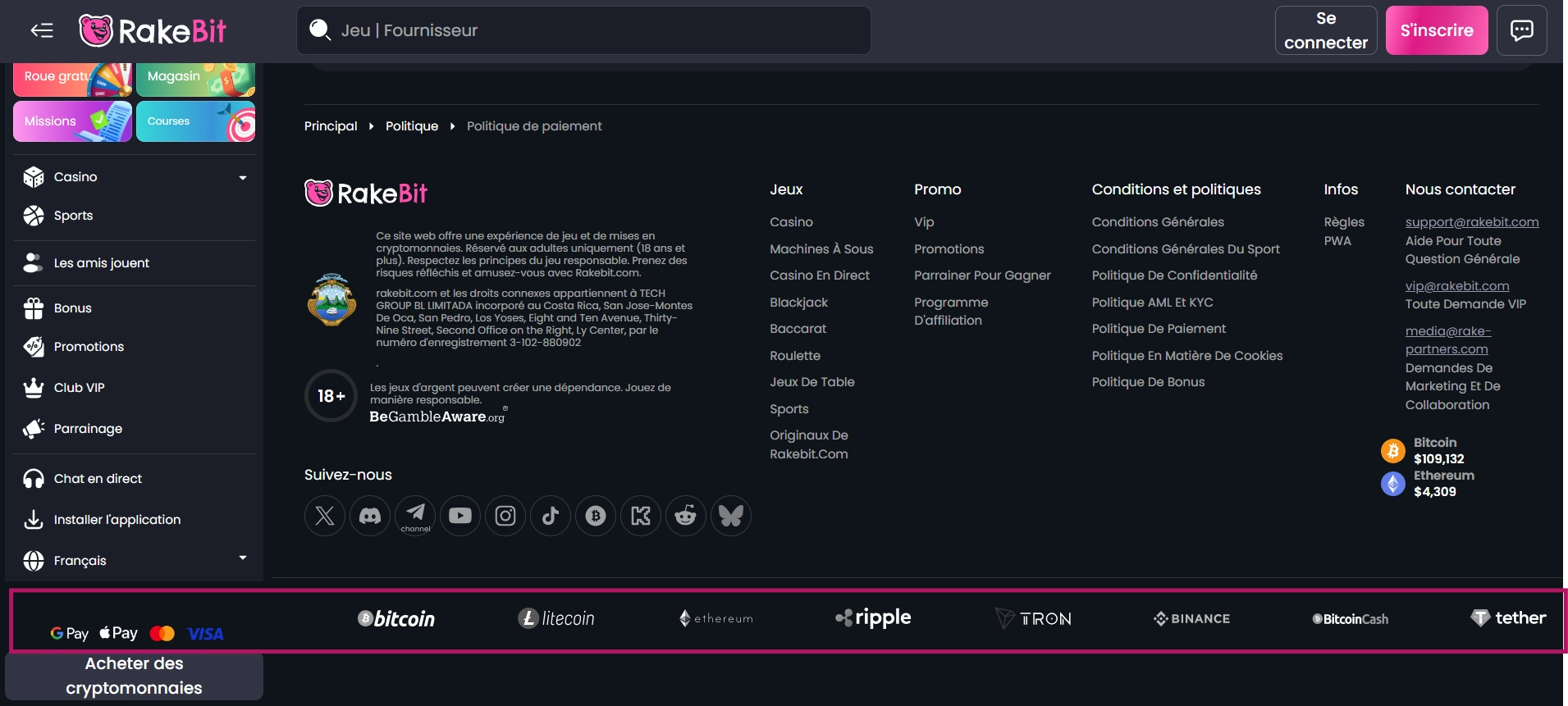
Task: Open the X (Twitter) social icon
Action: [325, 516]
